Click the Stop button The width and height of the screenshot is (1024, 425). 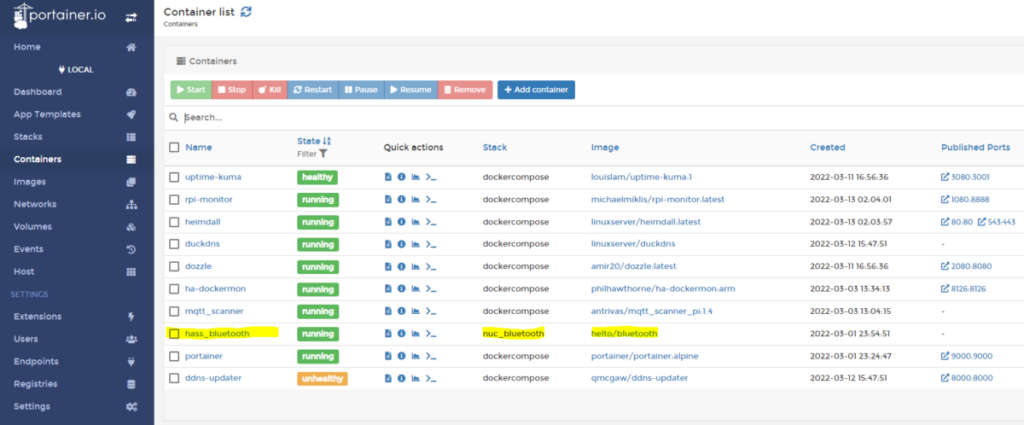(232, 90)
